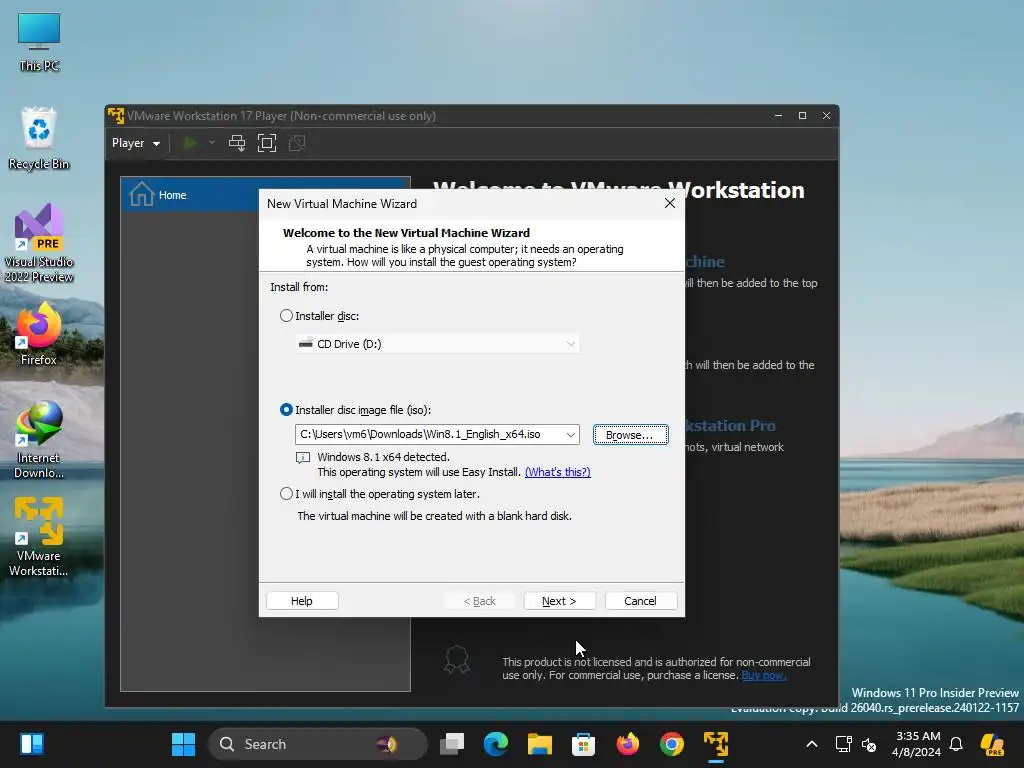Minimize the VMware Workstation Player window
1024x768 pixels.
click(778, 116)
